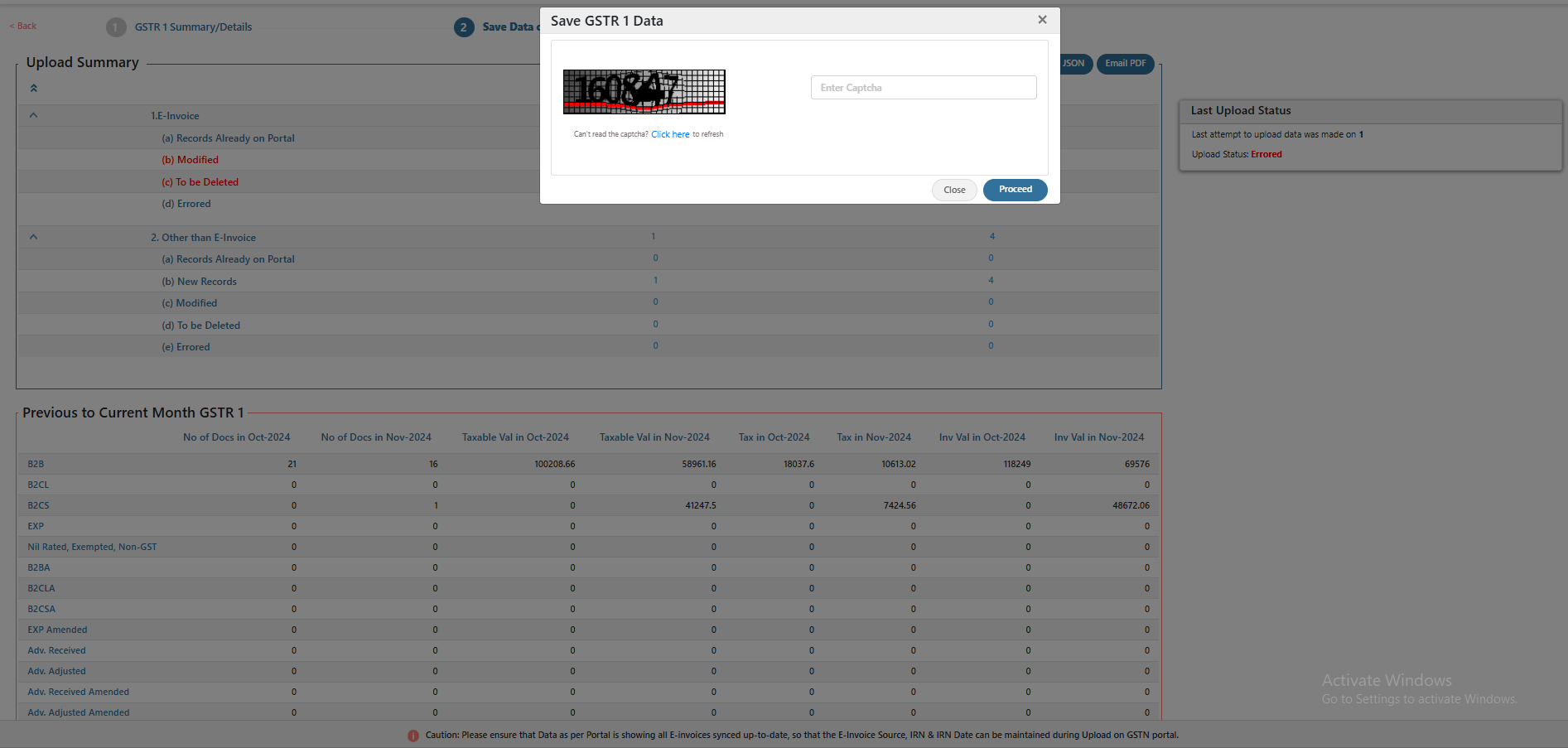Open step 1 GSTR 1 Summary/Details
The image size is (1568, 748).
pos(193,27)
